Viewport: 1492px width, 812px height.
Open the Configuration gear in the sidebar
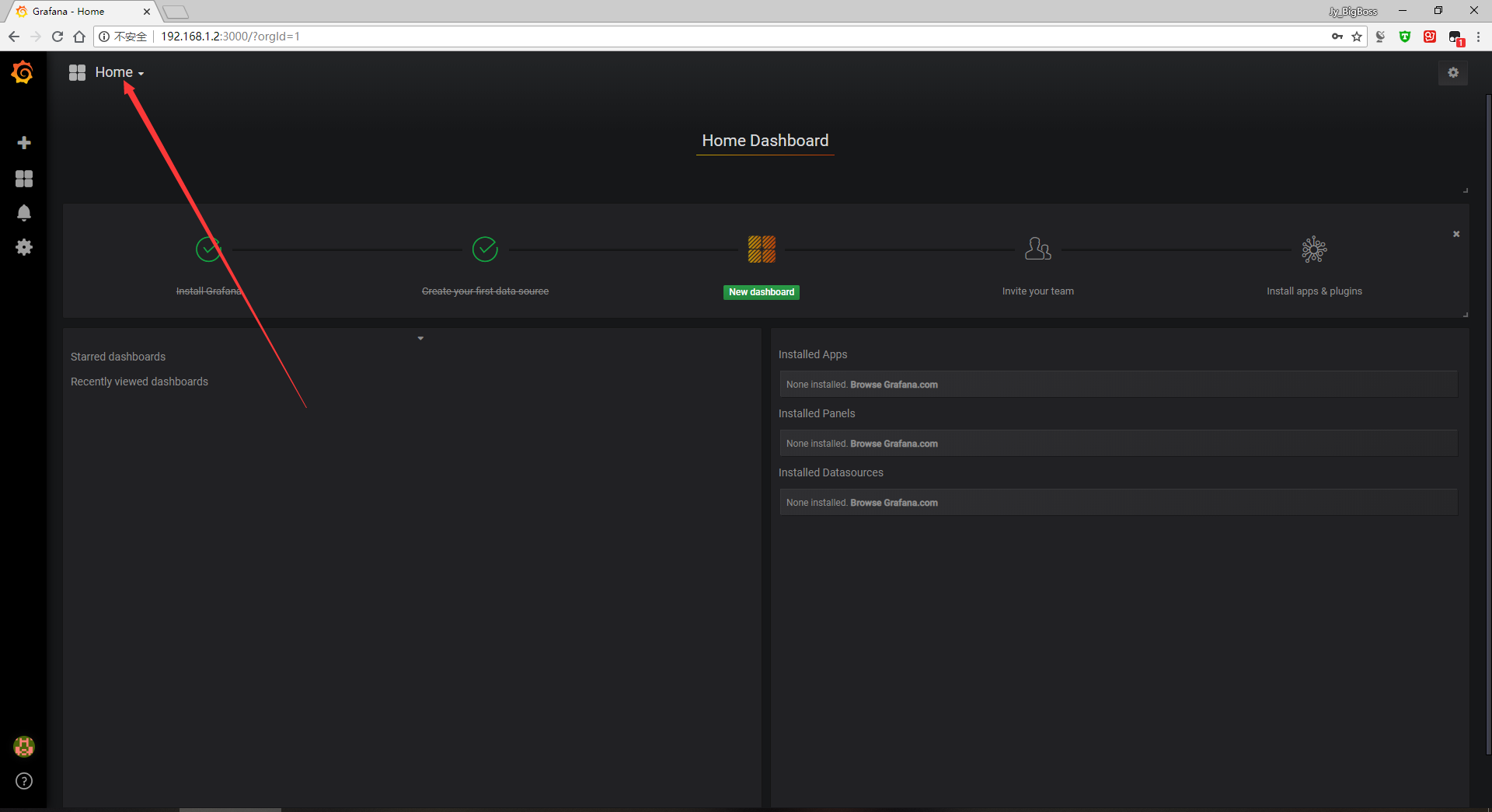(24, 247)
